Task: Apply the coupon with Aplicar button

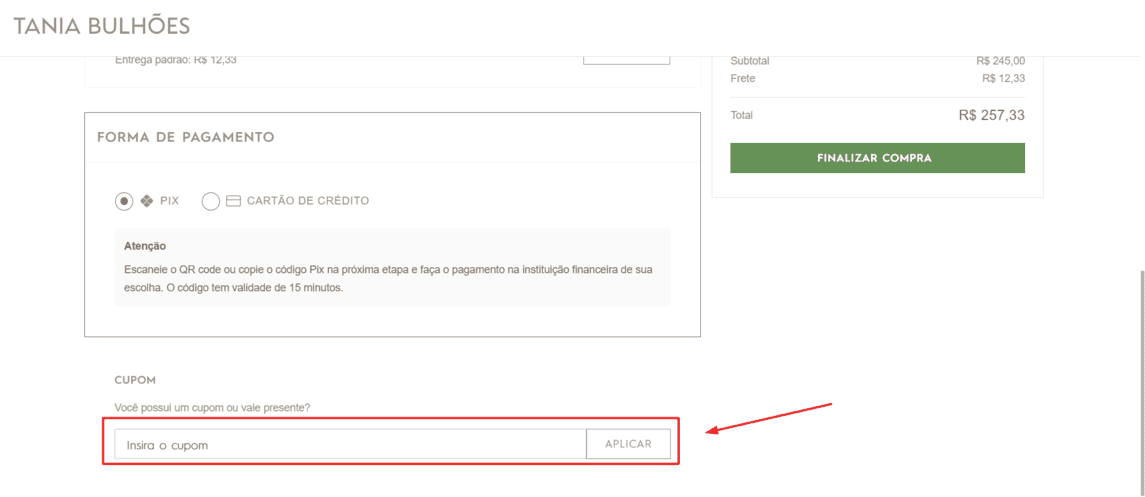Action: point(628,444)
